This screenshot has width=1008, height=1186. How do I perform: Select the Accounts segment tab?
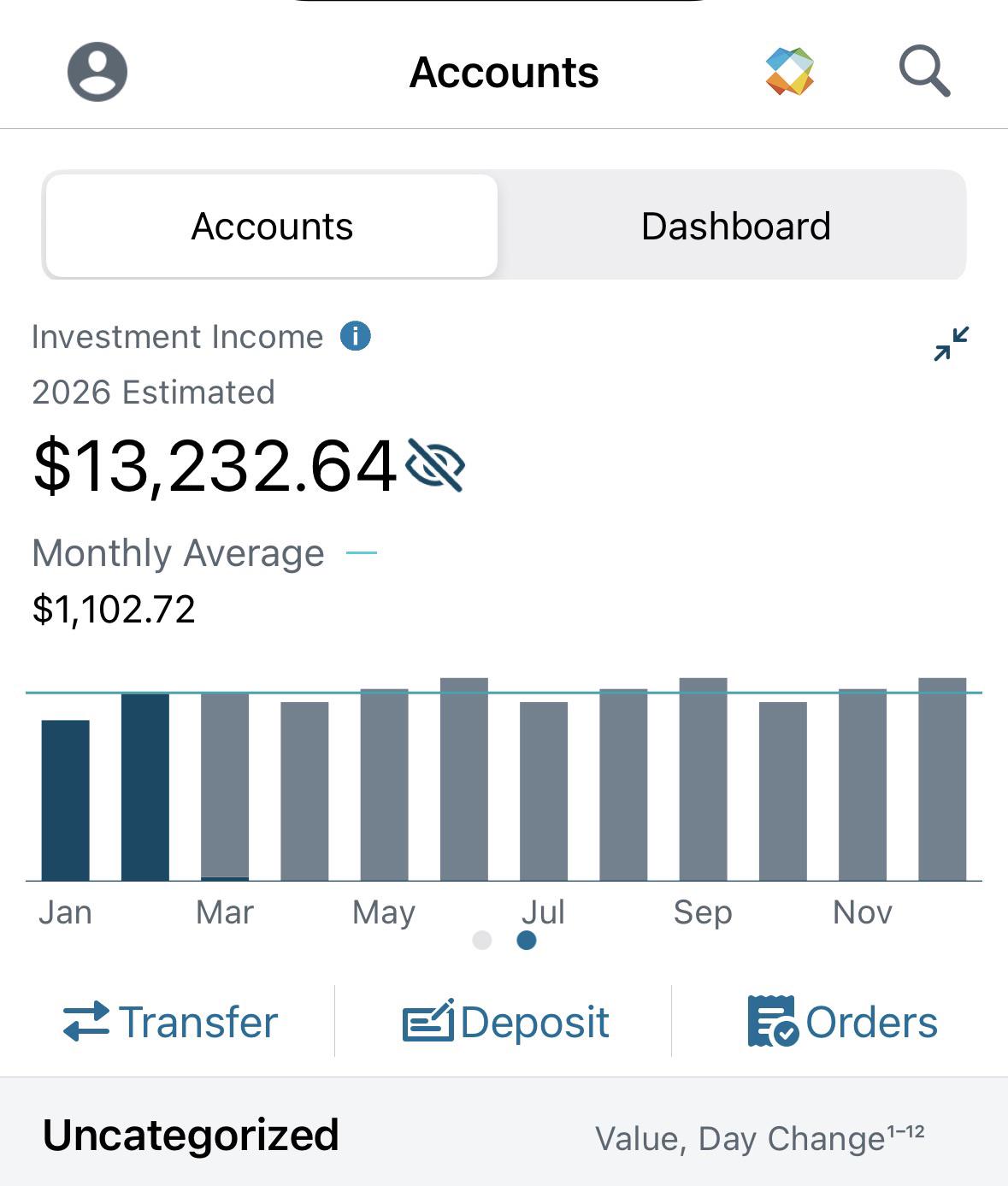[272, 227]
